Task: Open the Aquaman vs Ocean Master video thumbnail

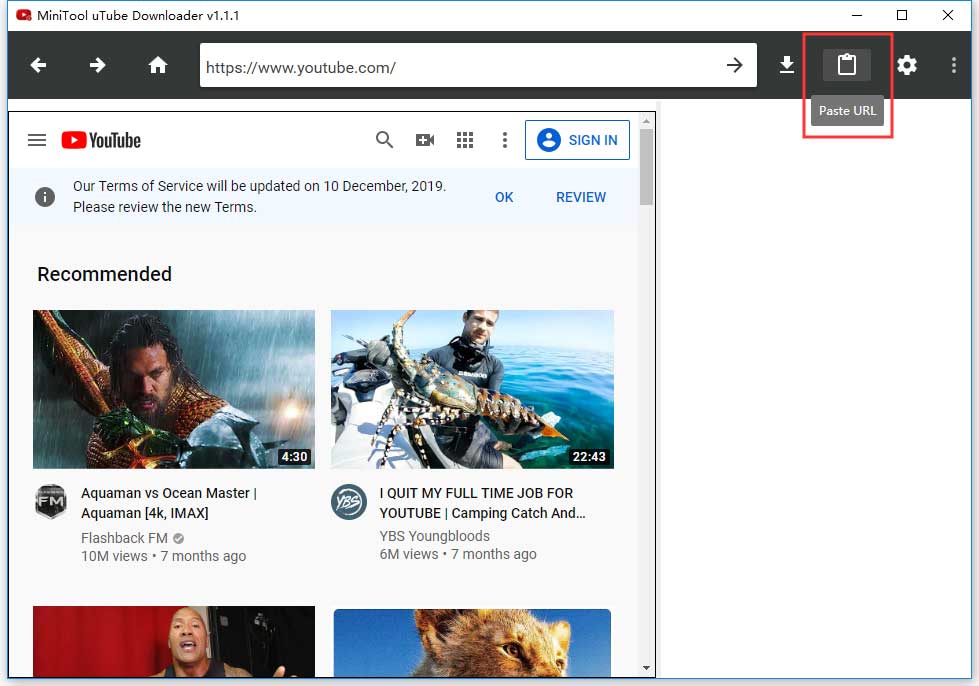Action: click(x=174, y=388)
